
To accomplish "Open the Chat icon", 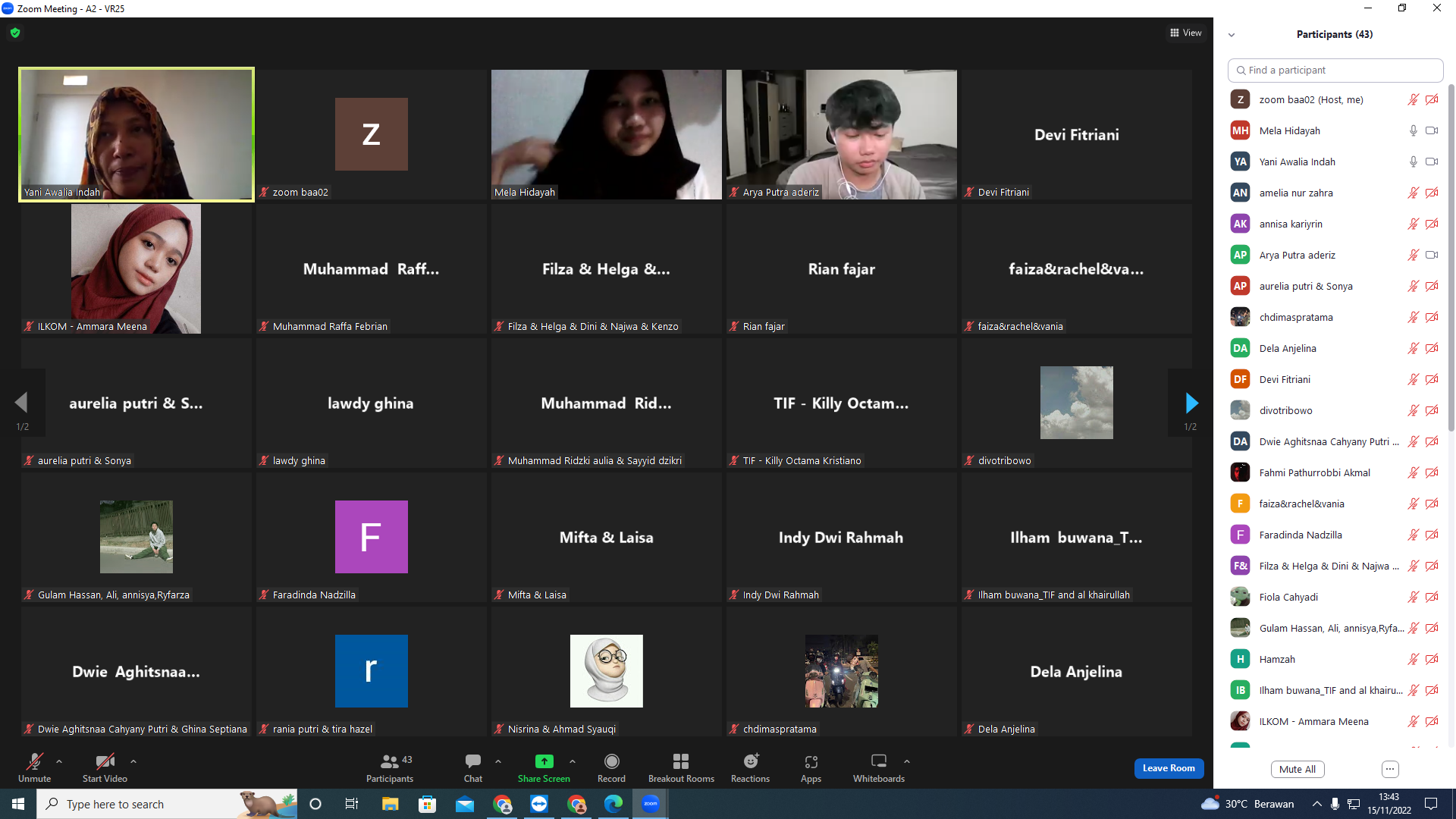I will coord(473,761).
